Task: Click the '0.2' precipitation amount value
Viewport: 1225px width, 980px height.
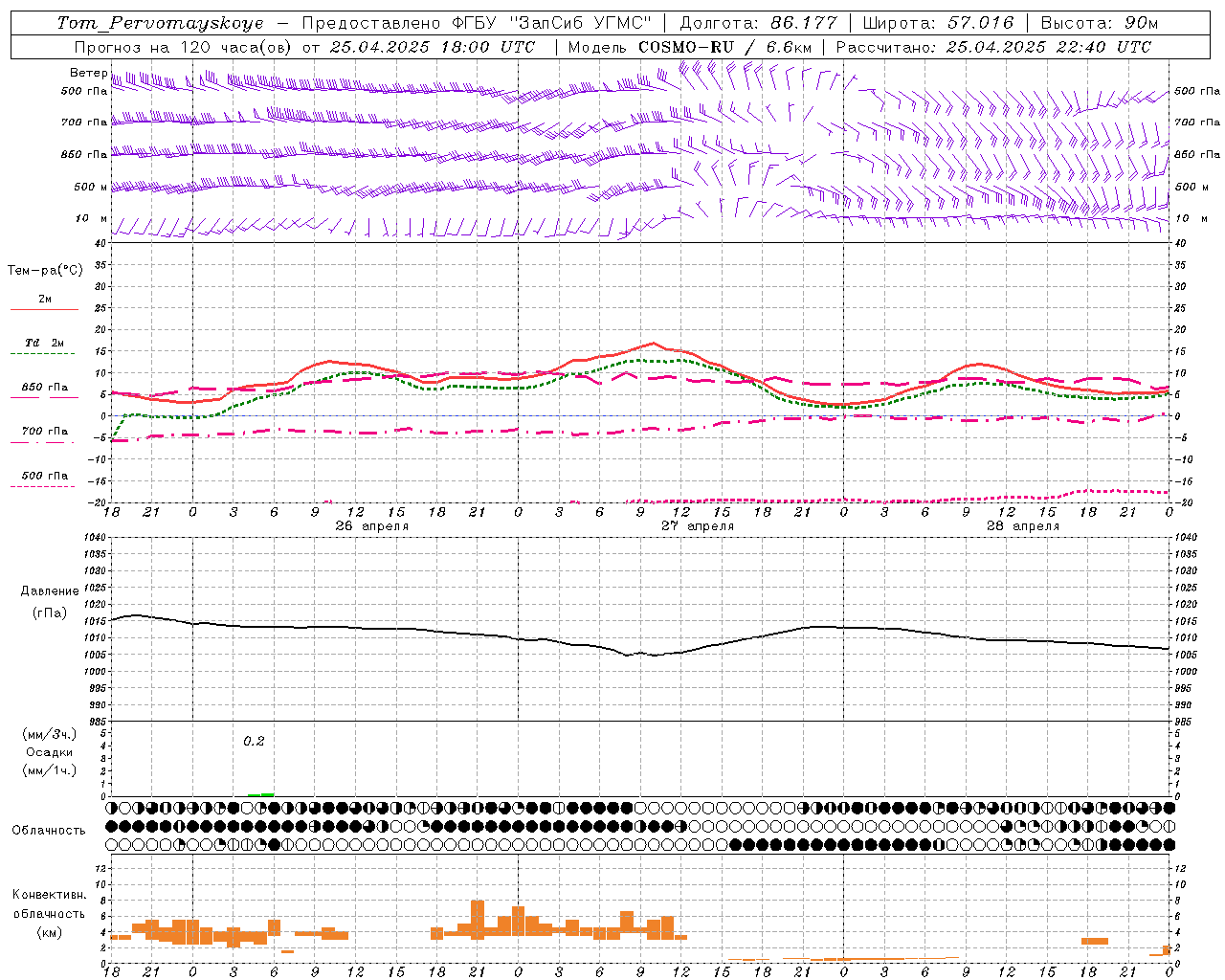Action: coord(254,741)
